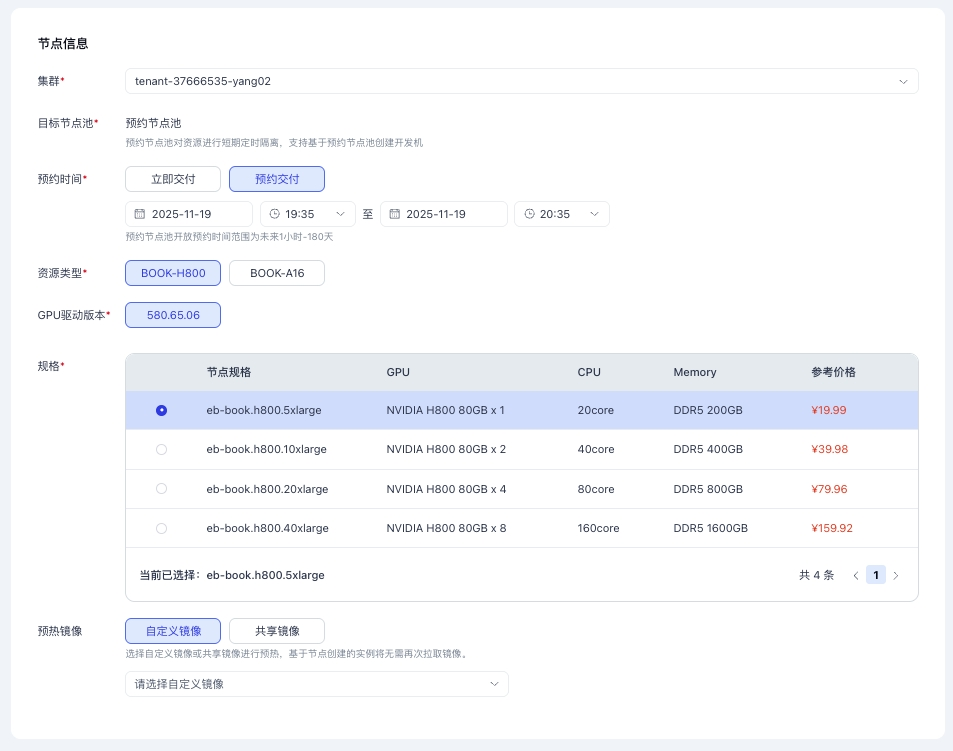The width and height of the screenshot is (953, 751).
Task: Click the clock icon beside 20:35
Action: click(529, 214)
